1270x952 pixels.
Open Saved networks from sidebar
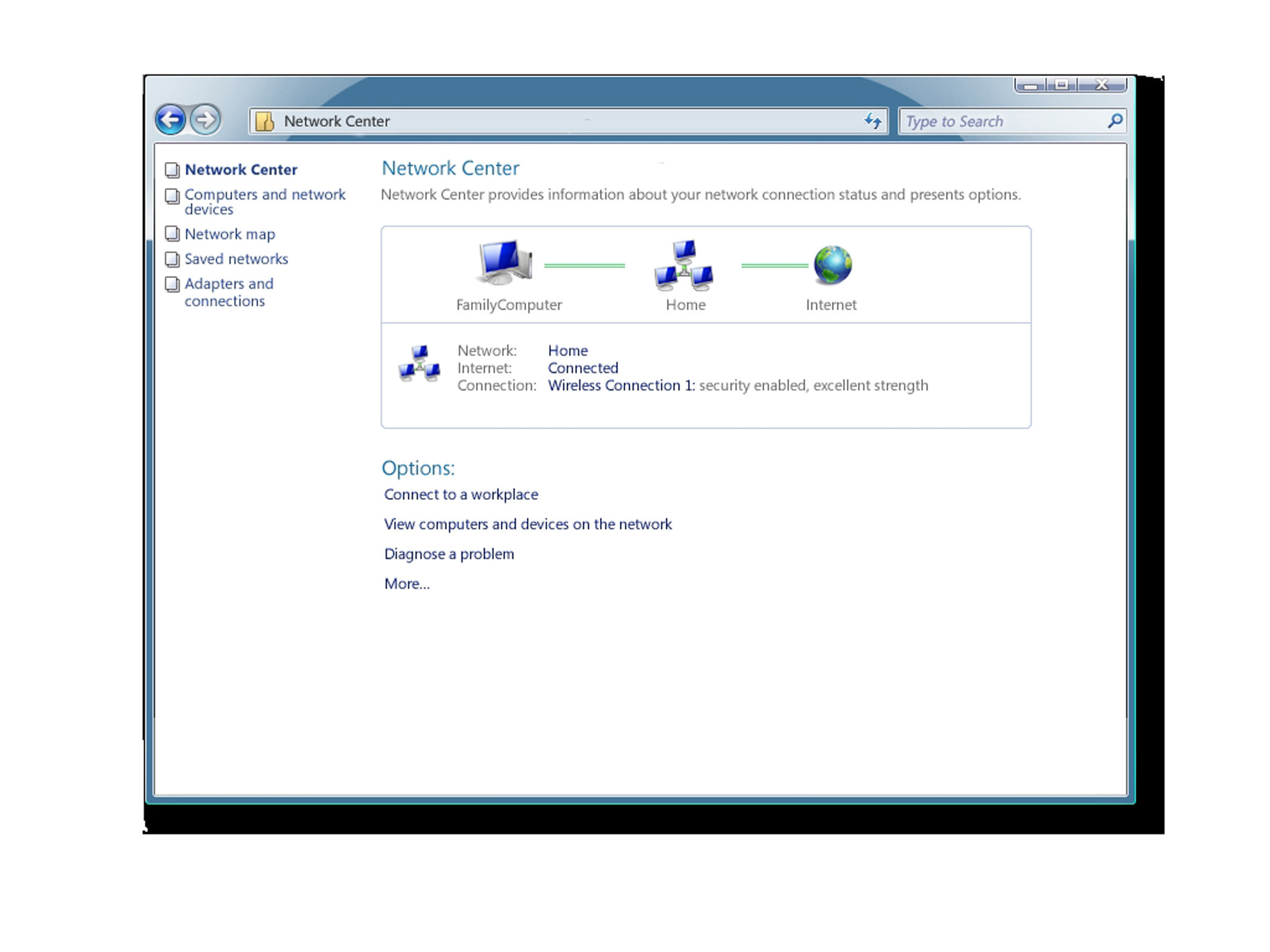[x=236, y=259]
